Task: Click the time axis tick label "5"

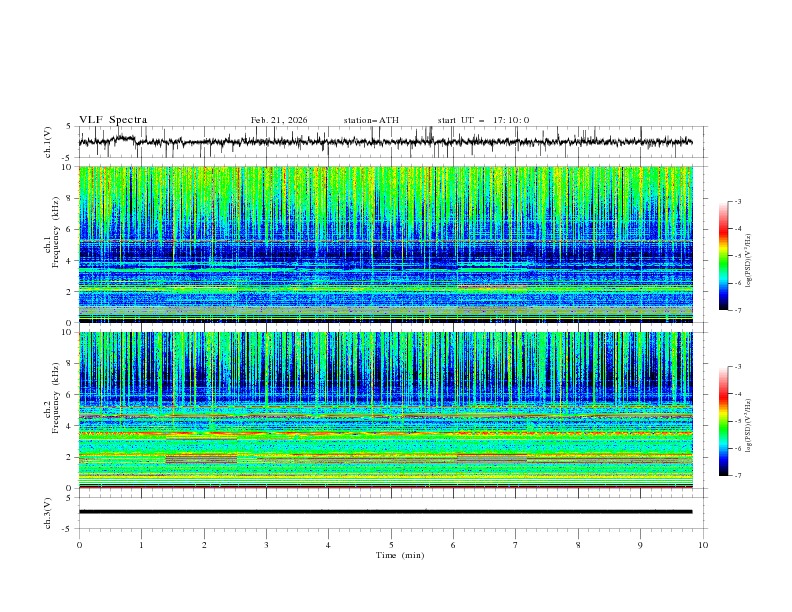Action: [x=391, y=545]
